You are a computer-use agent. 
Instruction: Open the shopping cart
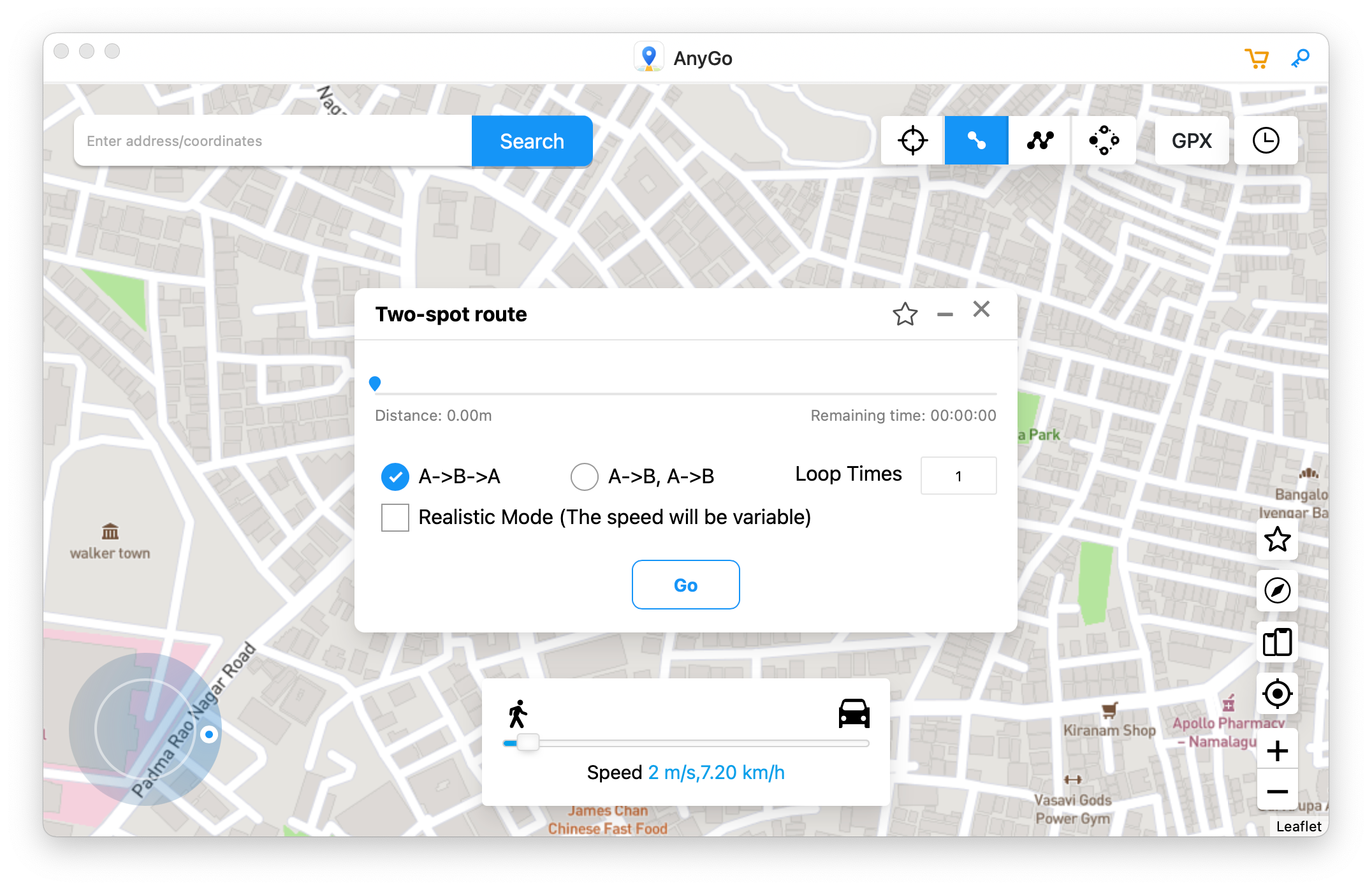[x=1257, y=57]
